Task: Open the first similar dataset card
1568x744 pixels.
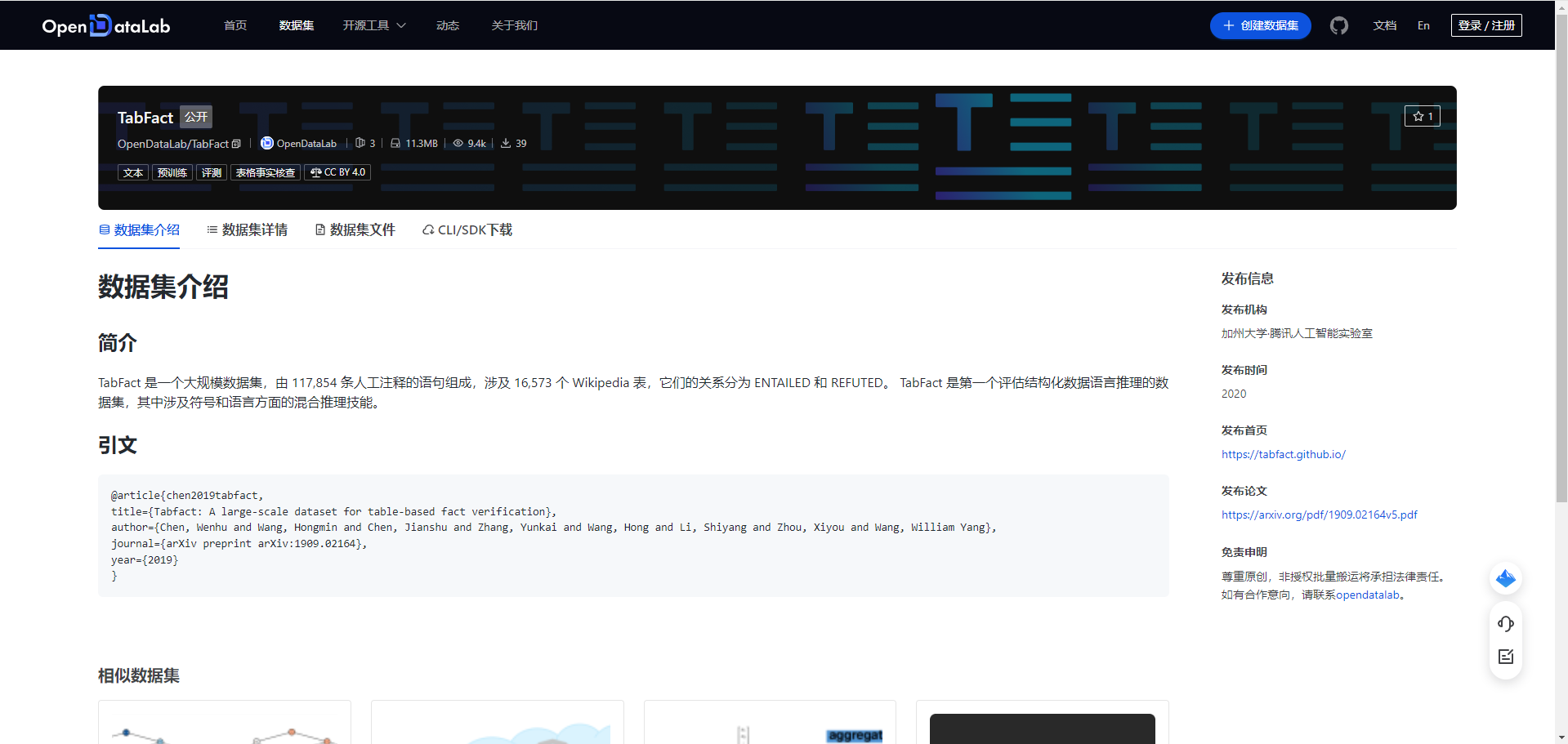Action: (x=225, y=722)
